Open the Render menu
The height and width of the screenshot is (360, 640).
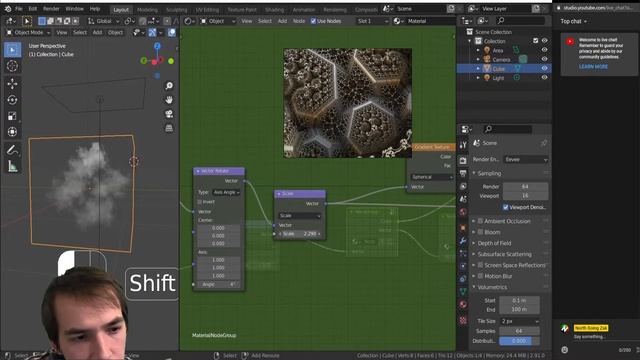[x=51, y=9]
